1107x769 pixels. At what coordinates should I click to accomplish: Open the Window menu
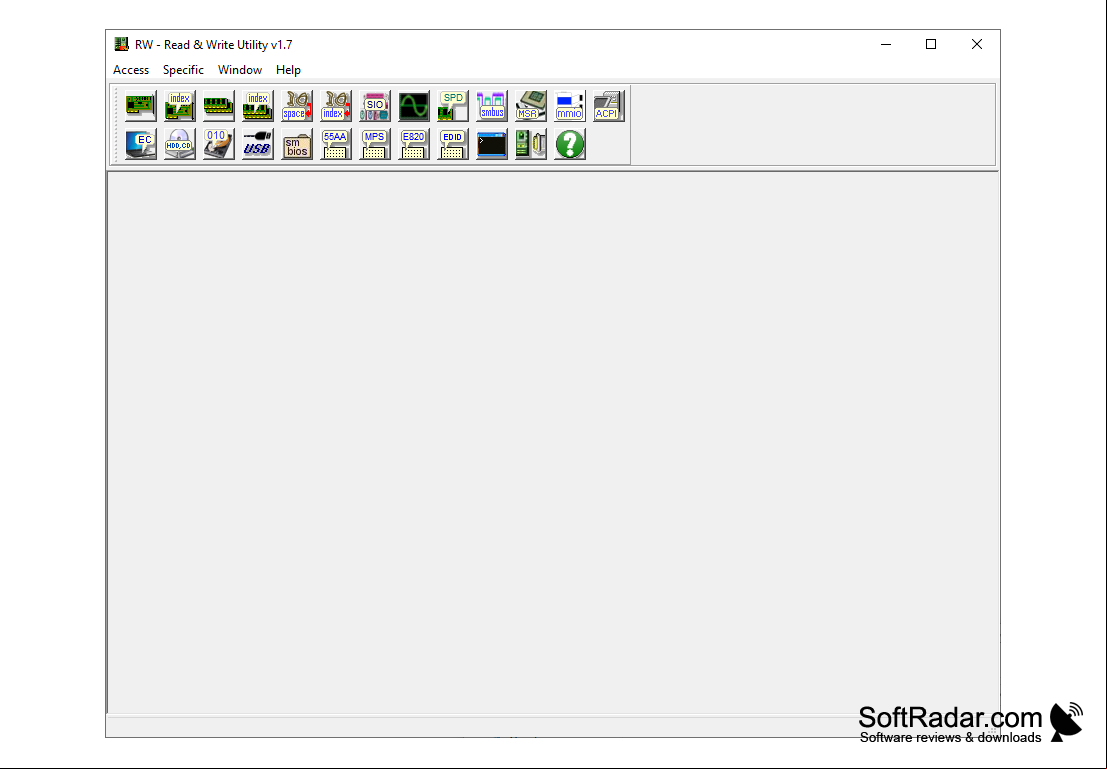(240, 70)
